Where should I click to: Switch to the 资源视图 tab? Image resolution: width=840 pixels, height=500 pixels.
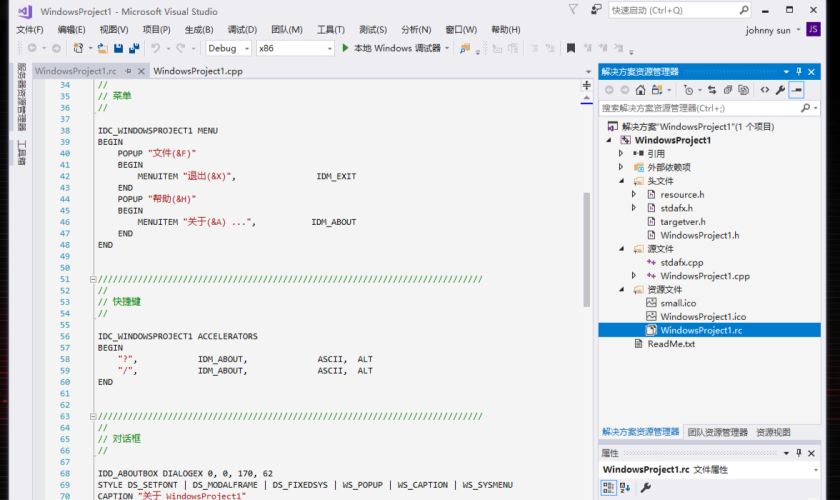[773, 432]
